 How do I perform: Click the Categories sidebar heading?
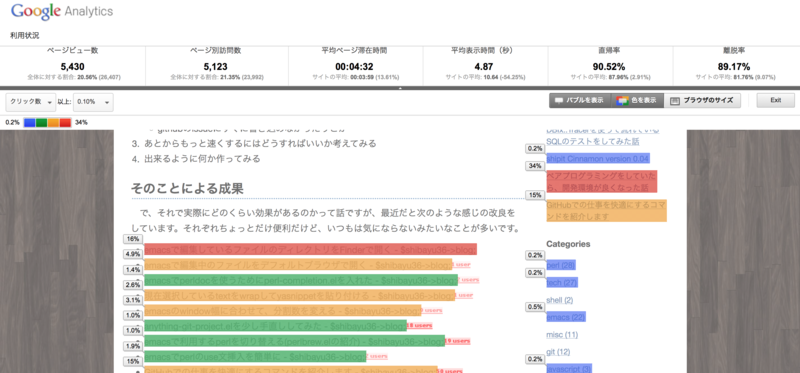click(568, 244)
